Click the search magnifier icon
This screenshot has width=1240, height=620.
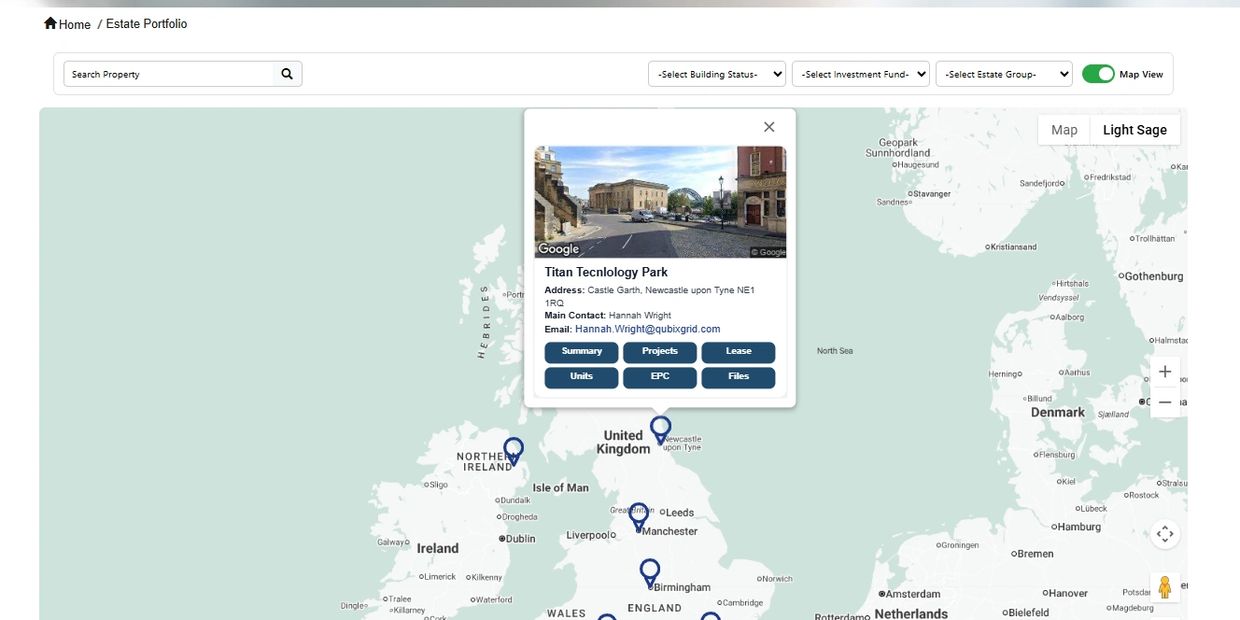(x=287, y=74)
